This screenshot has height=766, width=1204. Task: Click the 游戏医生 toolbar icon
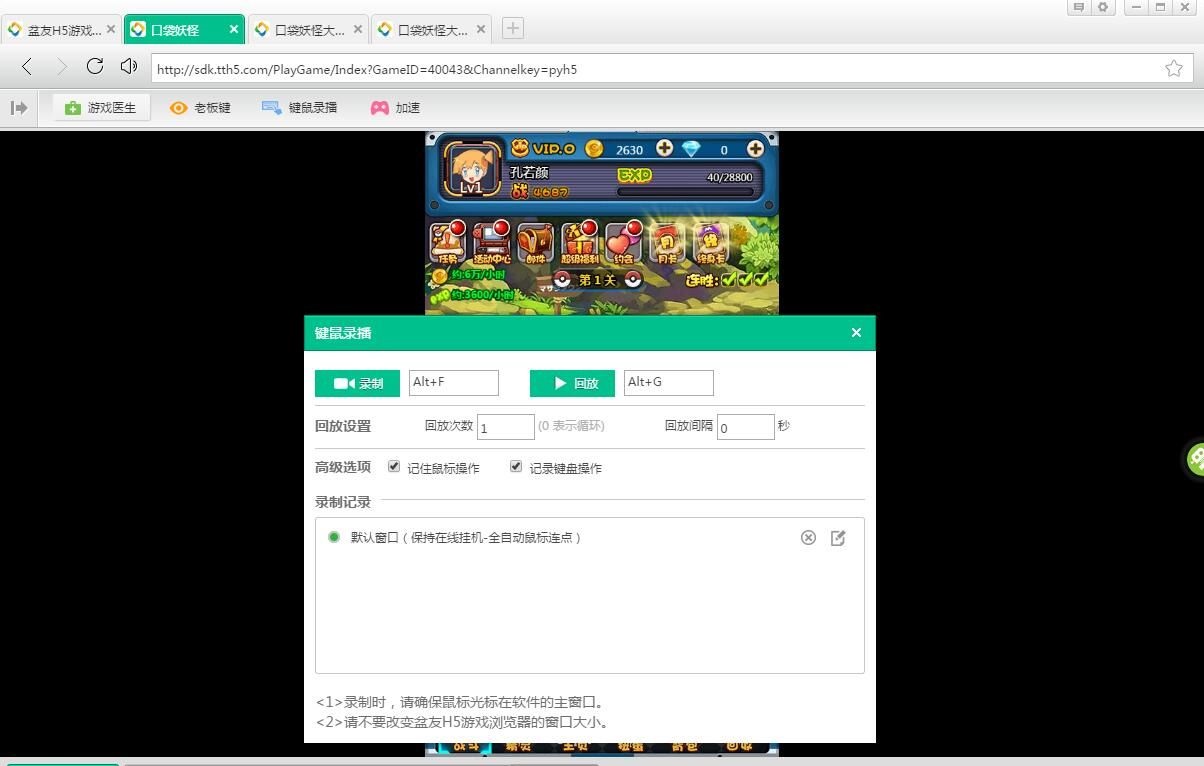pyautogui.click(x=100, y=107)
